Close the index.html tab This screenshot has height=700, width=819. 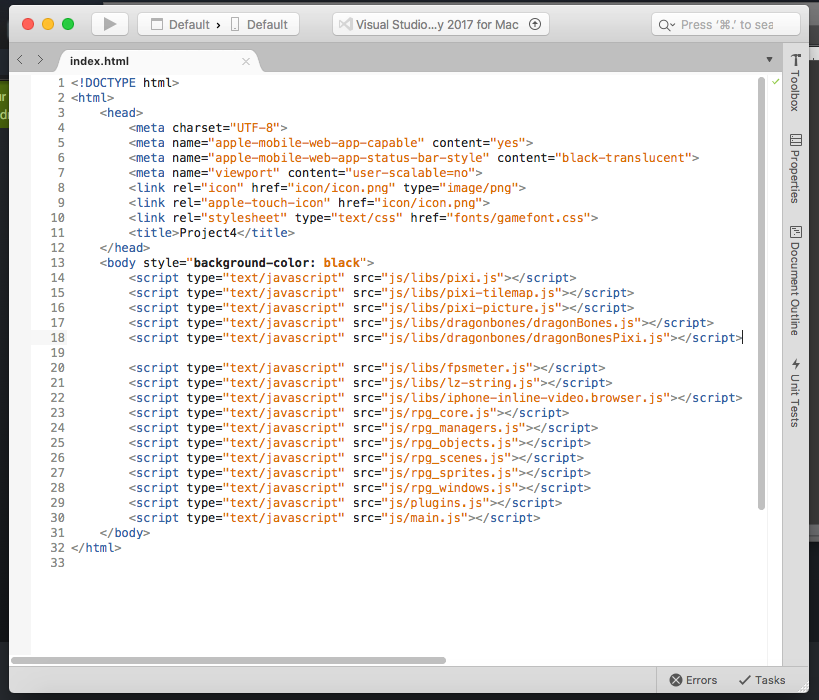pos(246,62)
